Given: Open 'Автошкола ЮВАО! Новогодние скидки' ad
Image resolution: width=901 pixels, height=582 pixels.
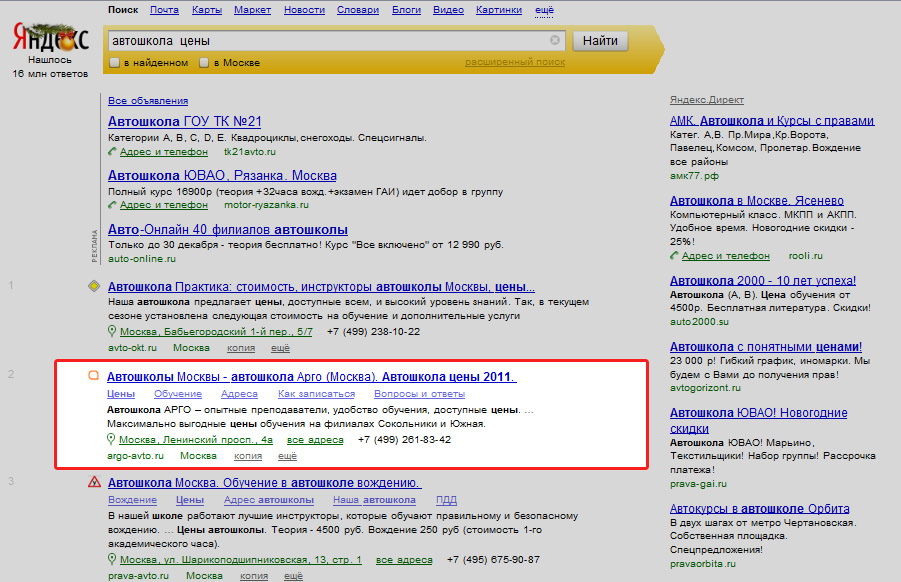Looking at the screenshot, I should point(758,421).
